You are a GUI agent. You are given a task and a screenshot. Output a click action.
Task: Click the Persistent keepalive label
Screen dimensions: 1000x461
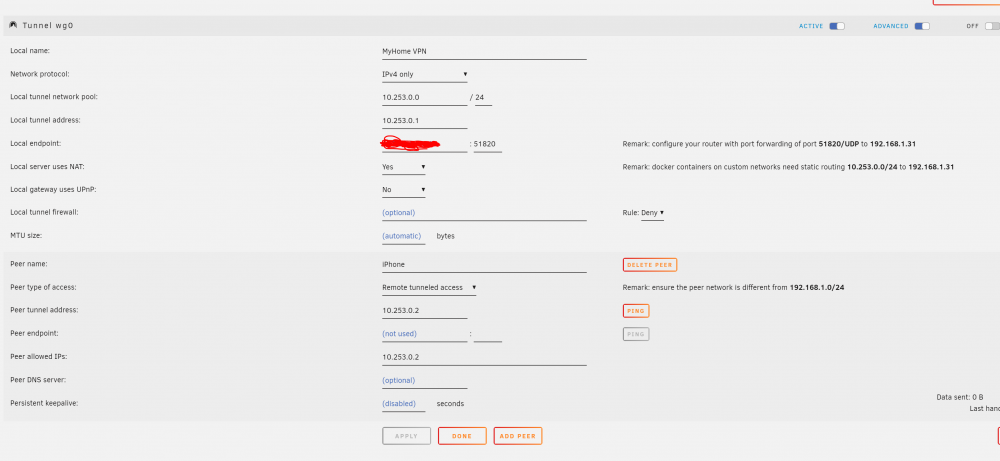coord(44,403)
